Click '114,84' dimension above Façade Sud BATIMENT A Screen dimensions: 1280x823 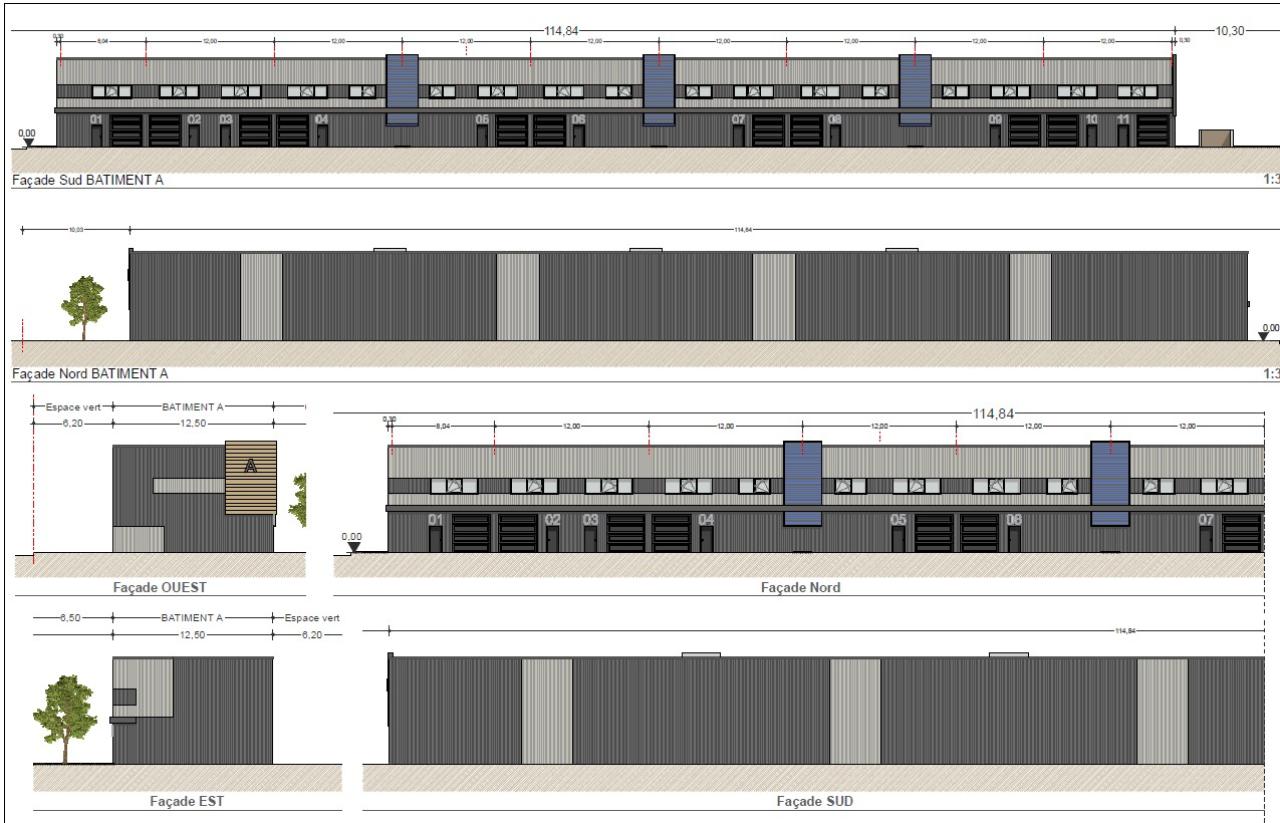click(x=561, y=31)
